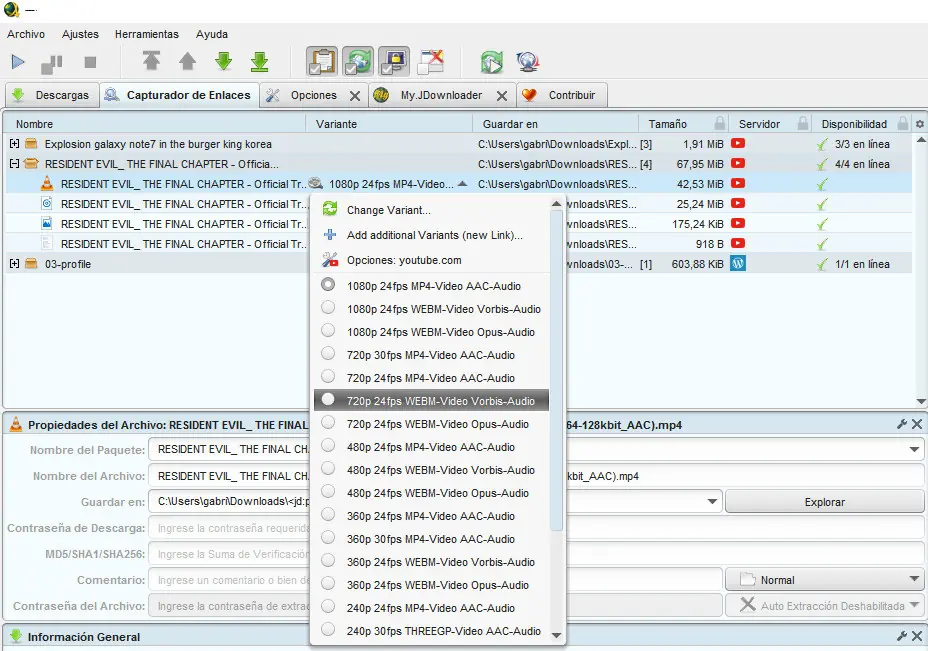928x651 pixels.
Task: Select 720p 24fps MP4-Video AAC-Audio
Action: click(x=431, y=378)
